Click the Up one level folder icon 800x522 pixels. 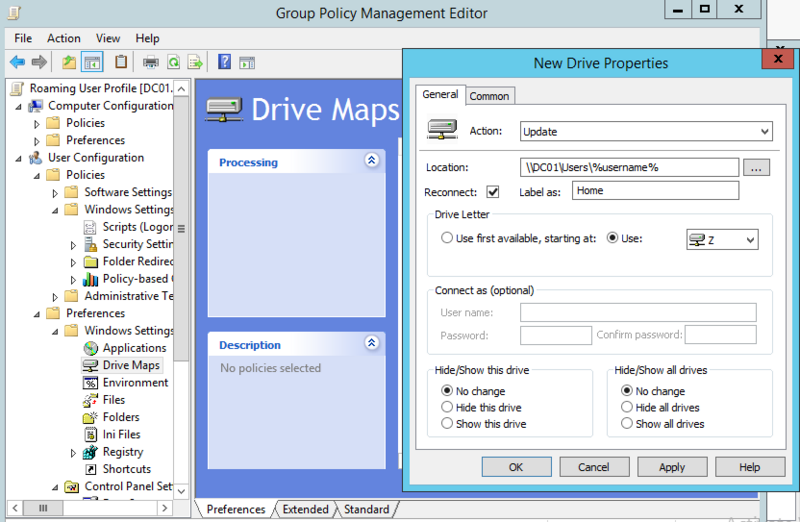69,62
